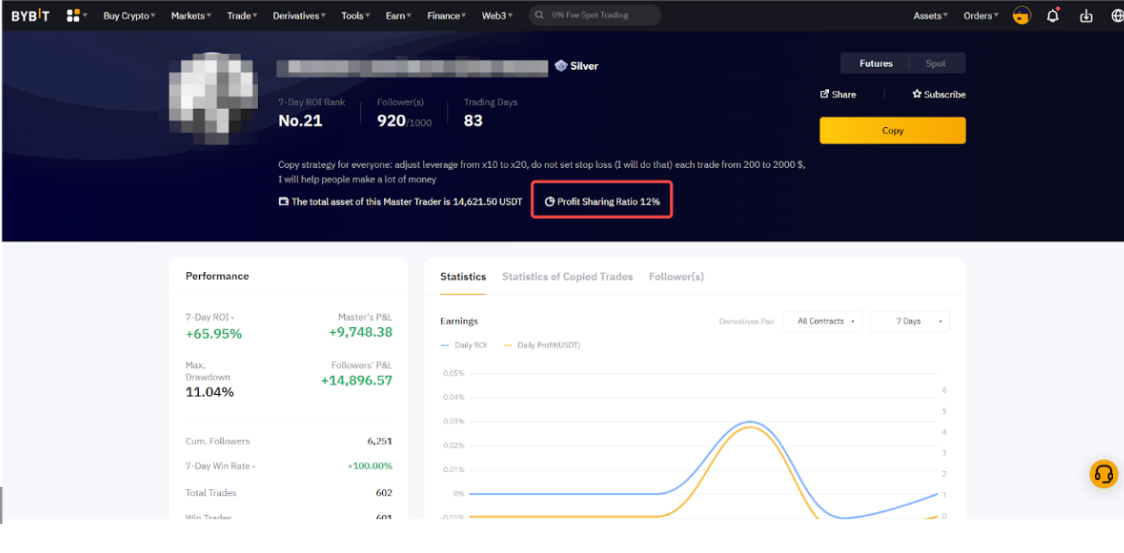Click the 0% Fee Spot Trading search field
The width and height of the screenshot is (1124, 553).
point(595,16)
